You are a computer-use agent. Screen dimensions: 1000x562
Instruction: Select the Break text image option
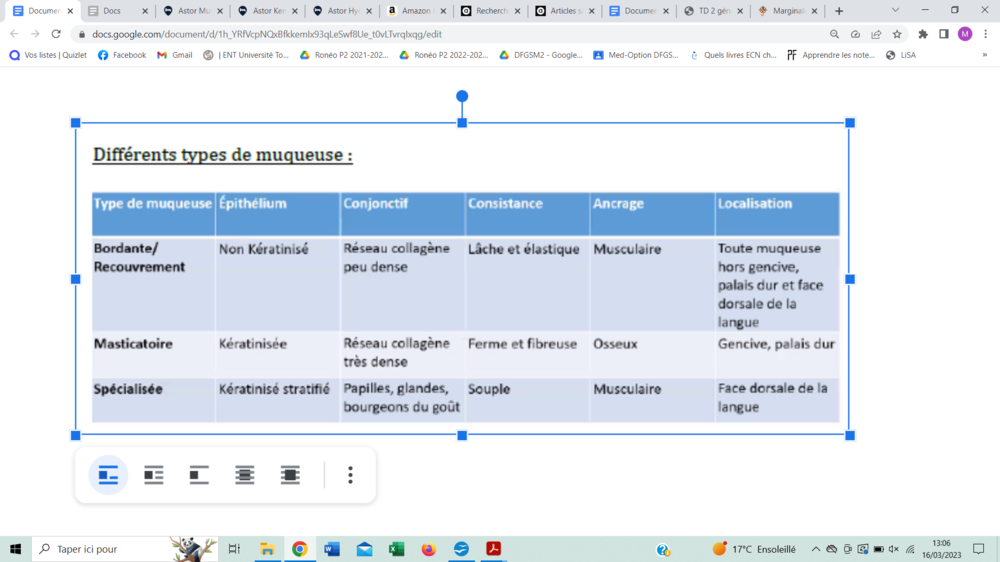point(199,475)
